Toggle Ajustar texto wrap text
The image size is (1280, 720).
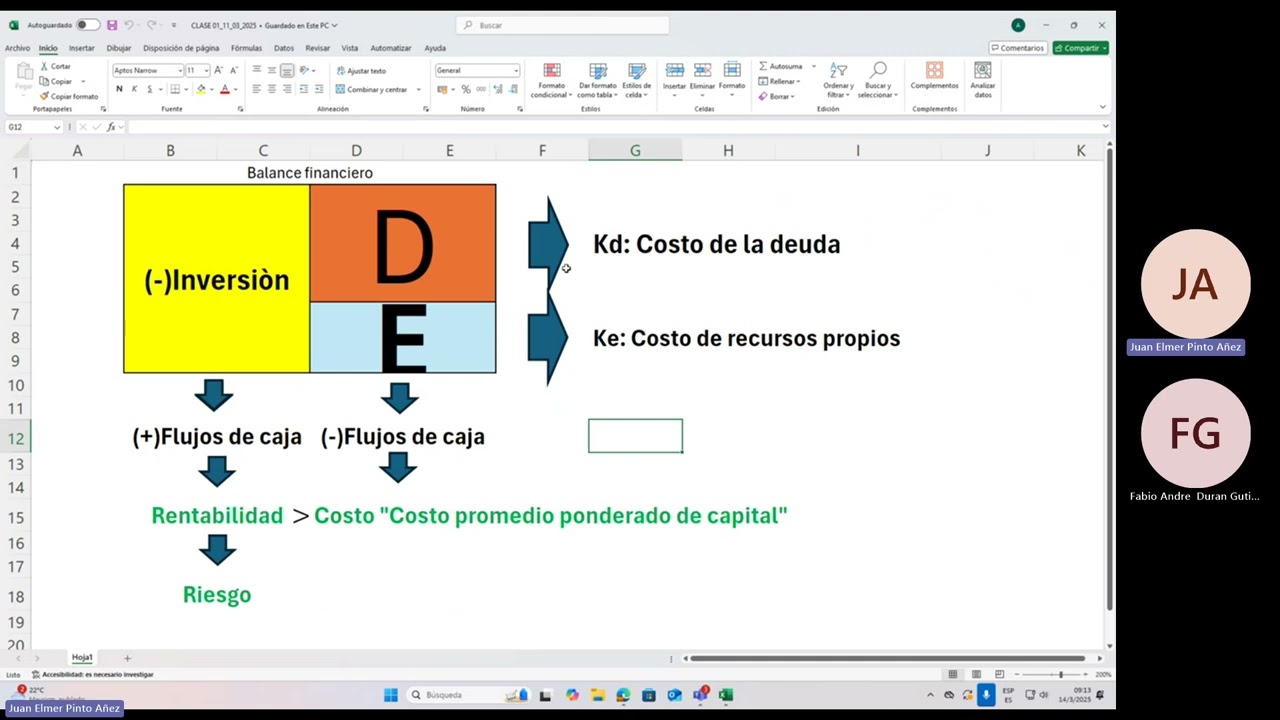[361, 71]
